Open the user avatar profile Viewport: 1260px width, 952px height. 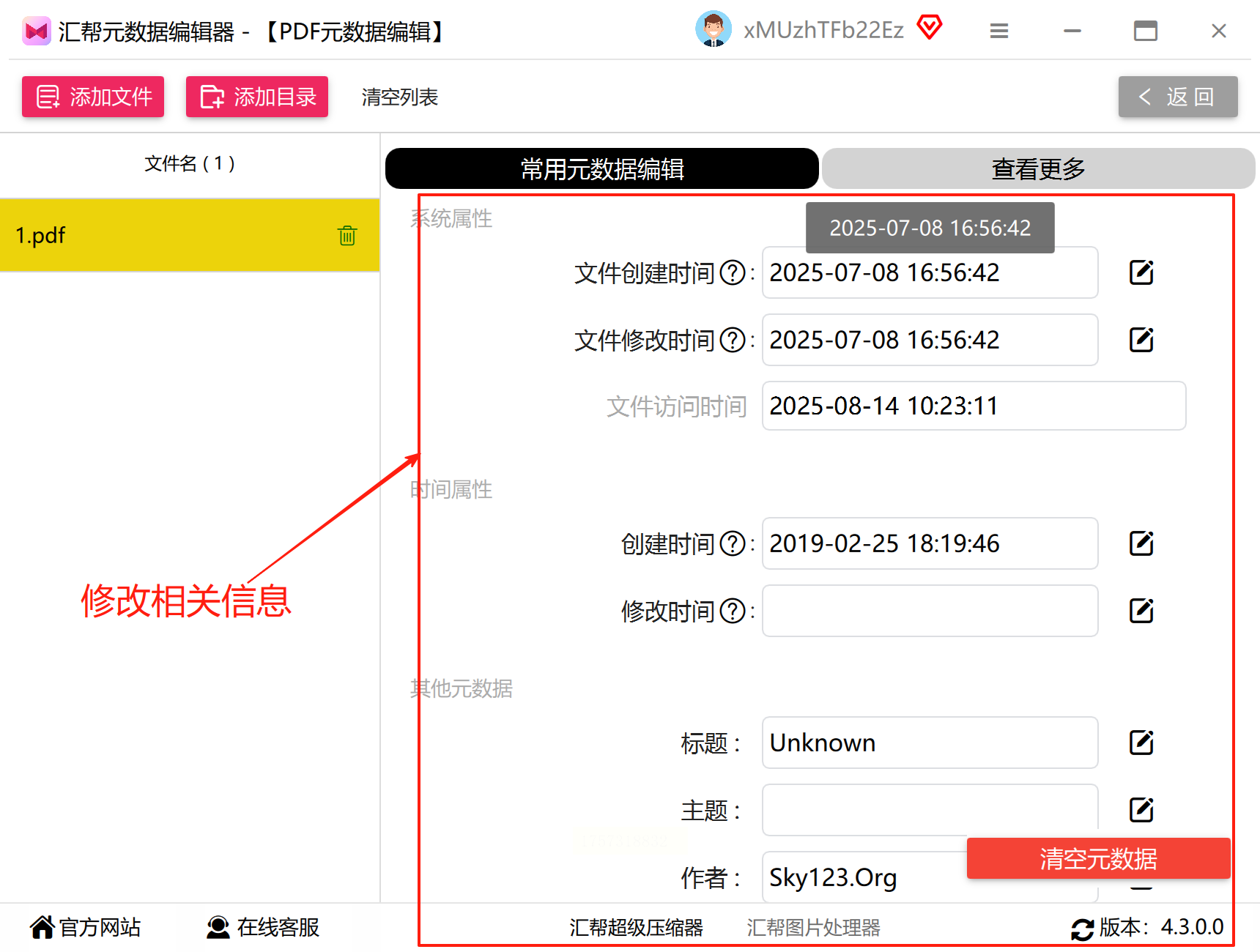pyautogui.click(x=713, y=29)
